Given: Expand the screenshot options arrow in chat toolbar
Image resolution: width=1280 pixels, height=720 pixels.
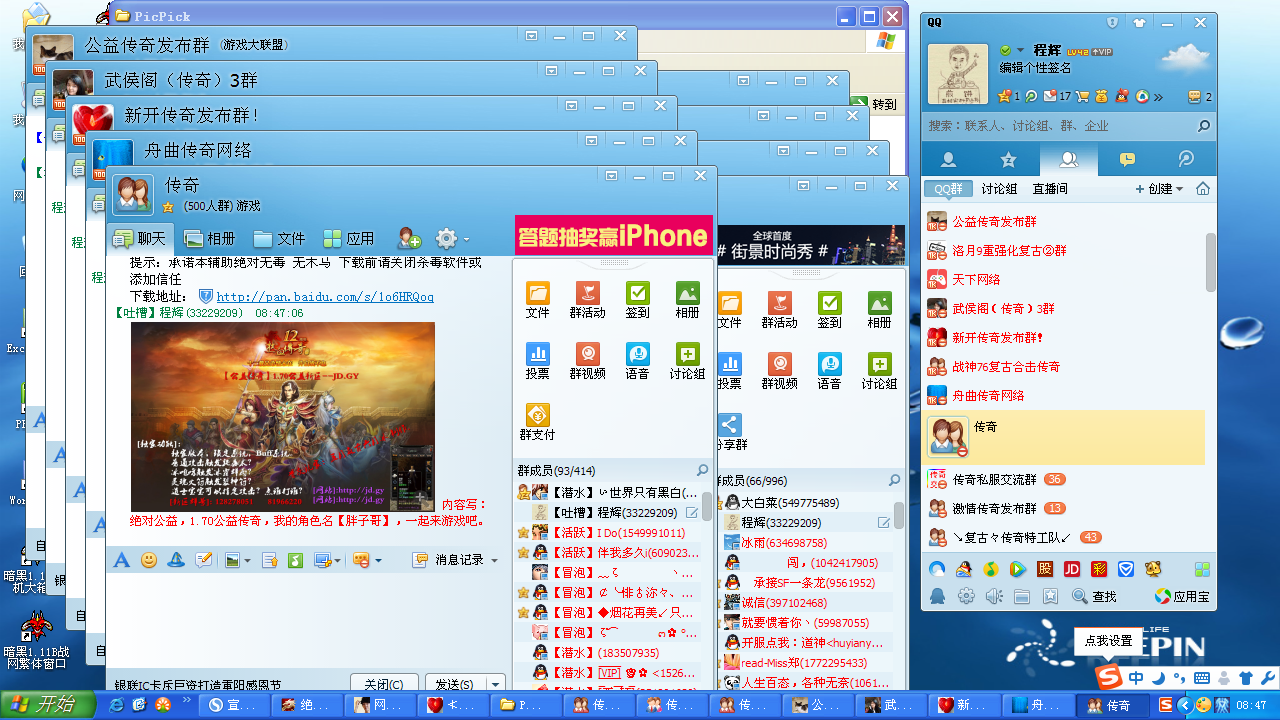Looking at the screenshot, I should pyautogui.click(x=338, y=560).
